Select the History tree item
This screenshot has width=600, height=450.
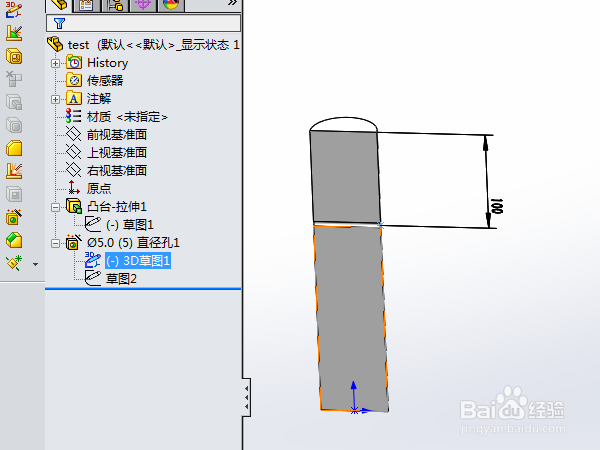click(108, 63)
